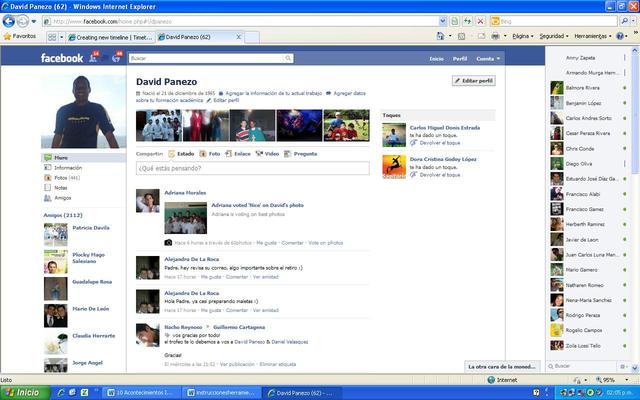
Task: Click the Facebook logo
Action: click(62, 58)
